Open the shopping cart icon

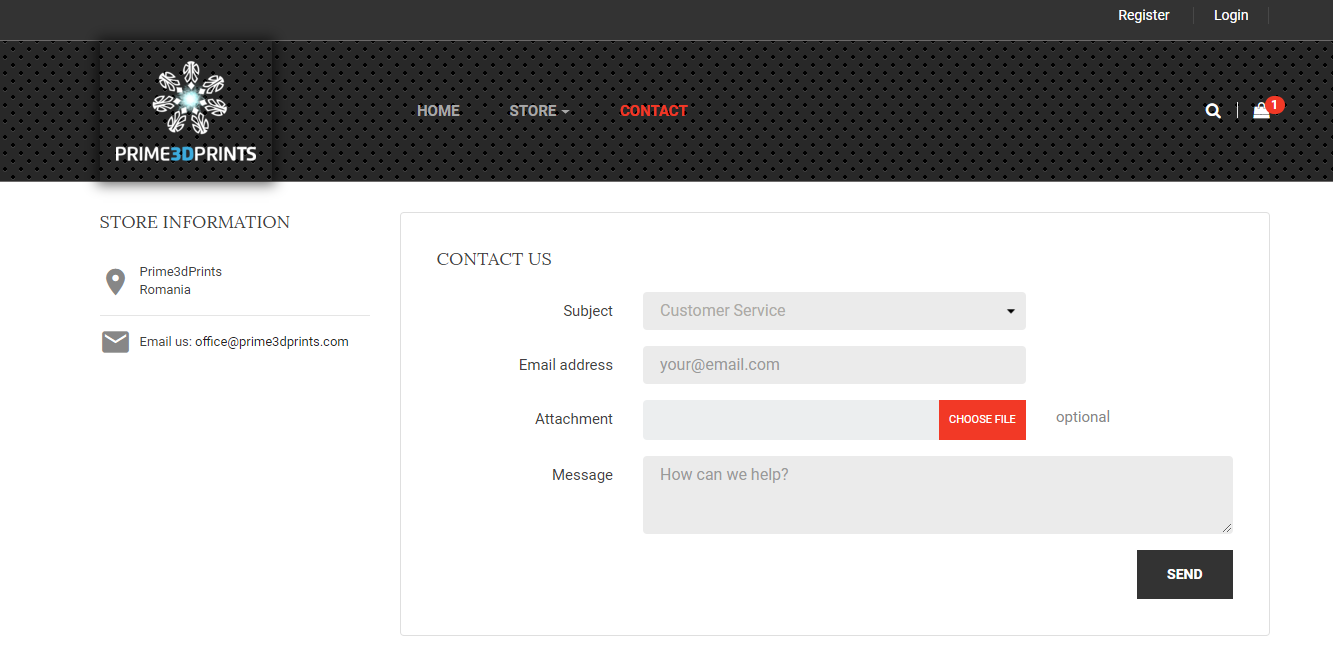point(1262,111)
